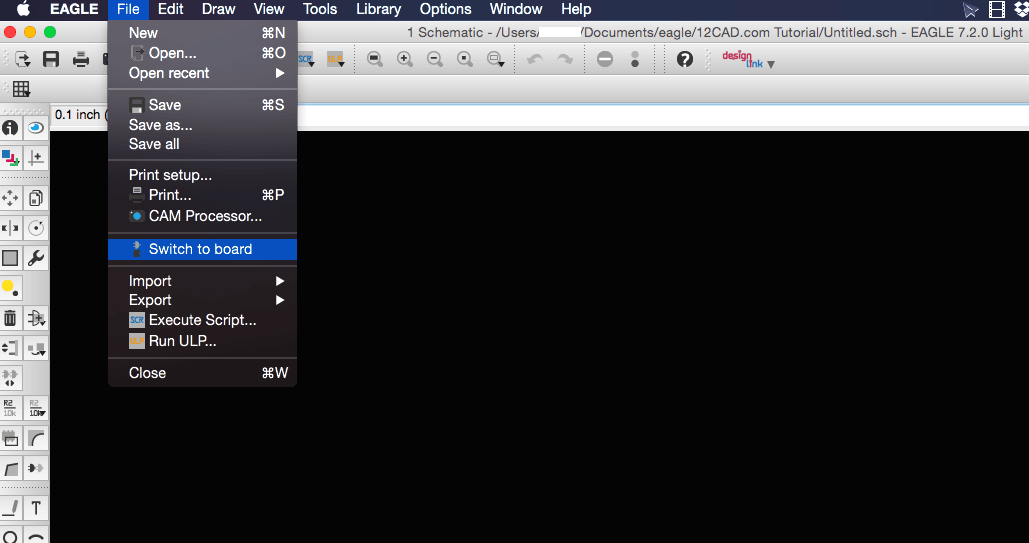The height and width of the screenshot is (543, 1029).
Task: Select the Text tool
Action: [x=36, y=508]
